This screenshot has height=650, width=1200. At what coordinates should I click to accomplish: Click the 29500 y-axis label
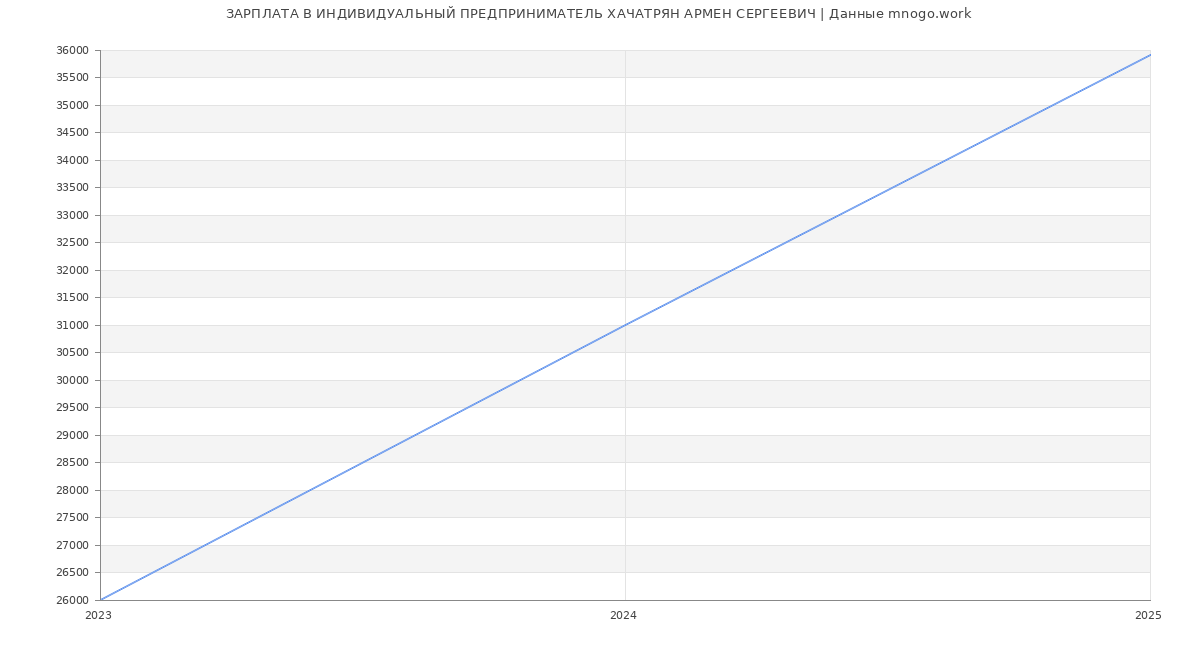pyautogui.click(x=72, y=408)
